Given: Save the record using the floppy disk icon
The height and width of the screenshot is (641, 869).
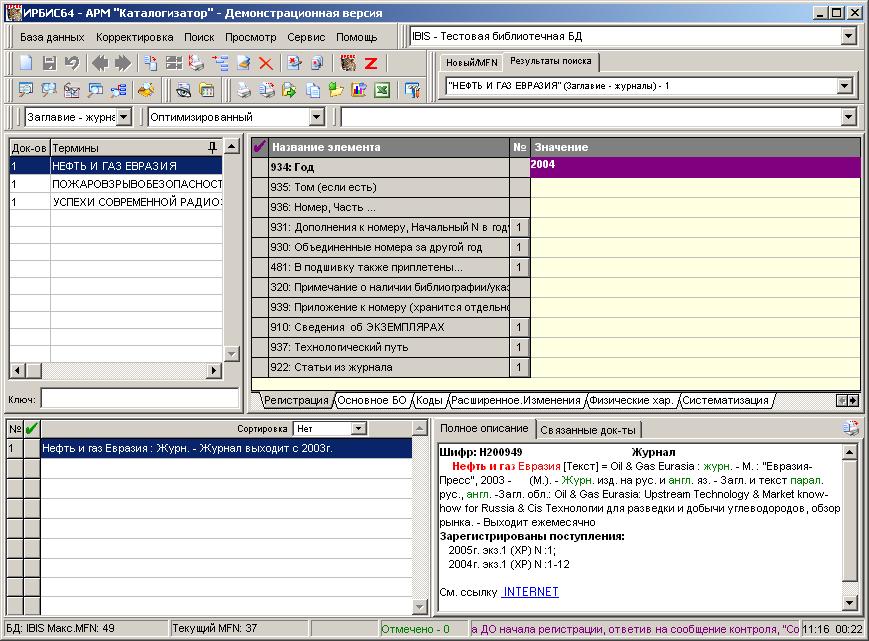Looking at the screenshot, I should click(x=49, y=63).
